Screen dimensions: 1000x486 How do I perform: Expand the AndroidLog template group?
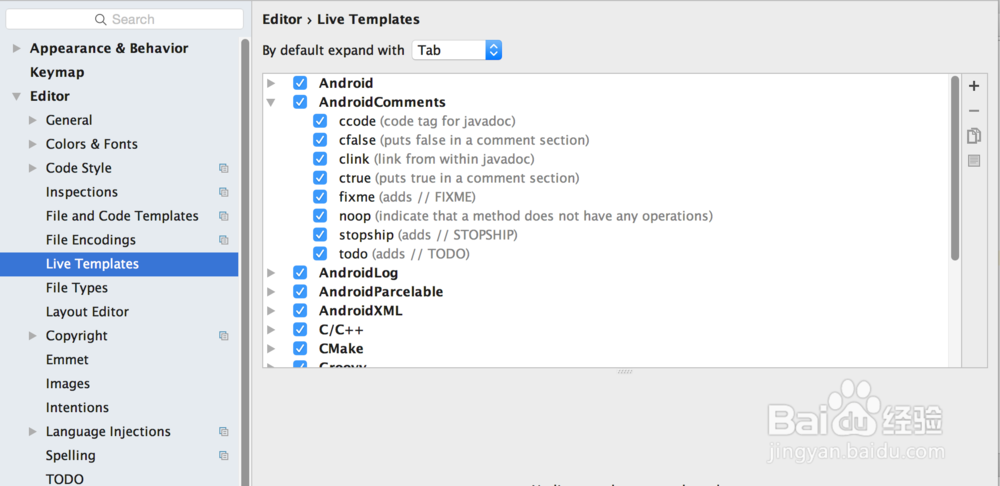(x=271, y=273)
